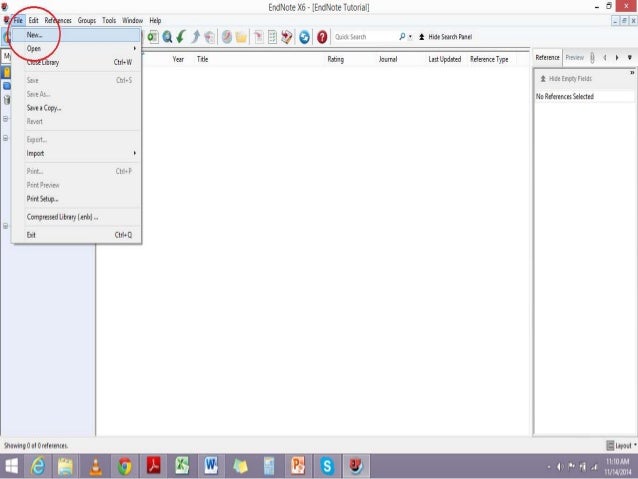The height and width of the screenshot is (479, 638).
Task: Go to previous reference with left arrow
Action: pos(605,58)
